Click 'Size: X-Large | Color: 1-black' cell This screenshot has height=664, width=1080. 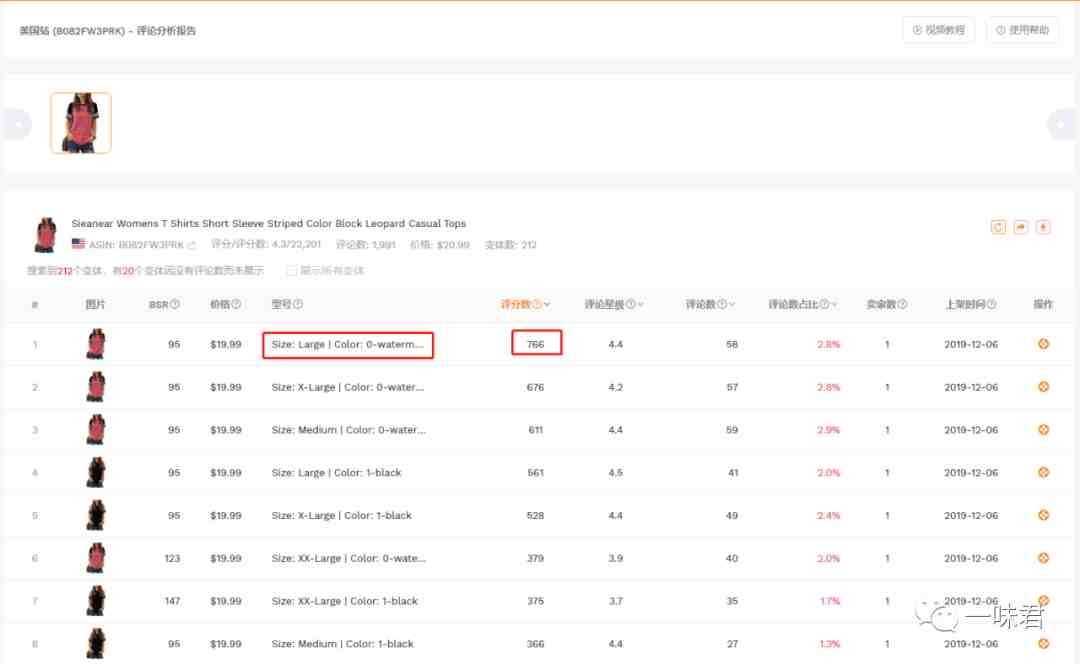pyautogui.click(x=342, y=515)
